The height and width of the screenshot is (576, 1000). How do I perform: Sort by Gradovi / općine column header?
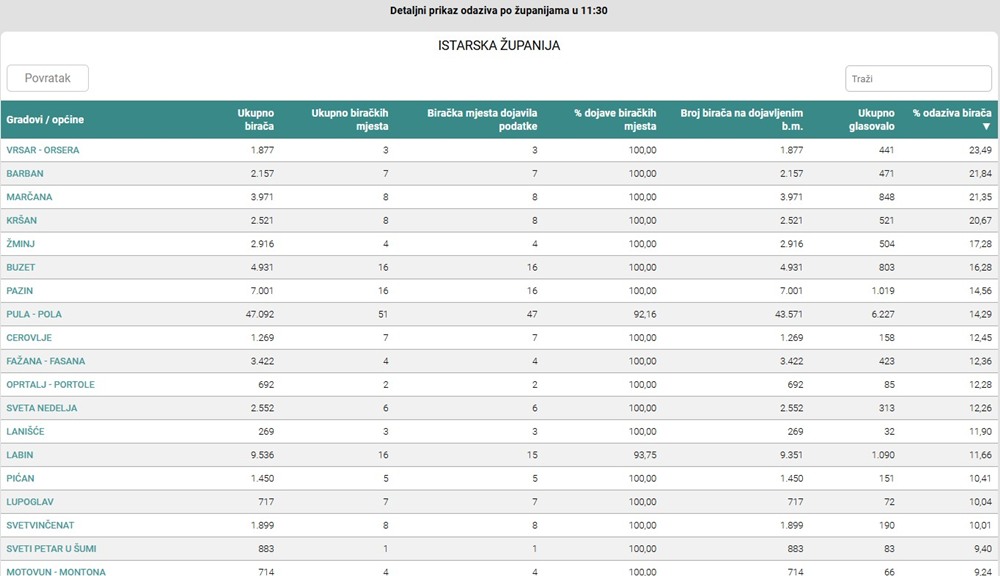45,120
